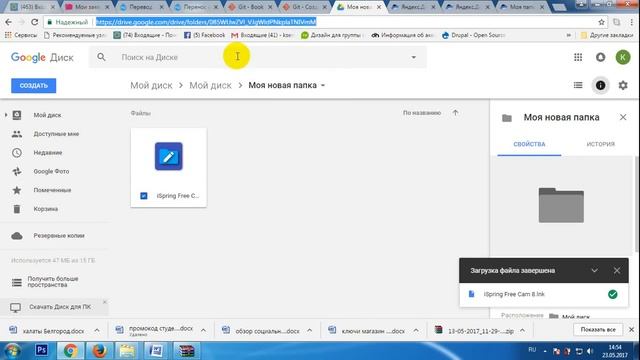Switch to СВОЙСТВА tab
Viewport: 640px width, 360px height.
(529, 144)
